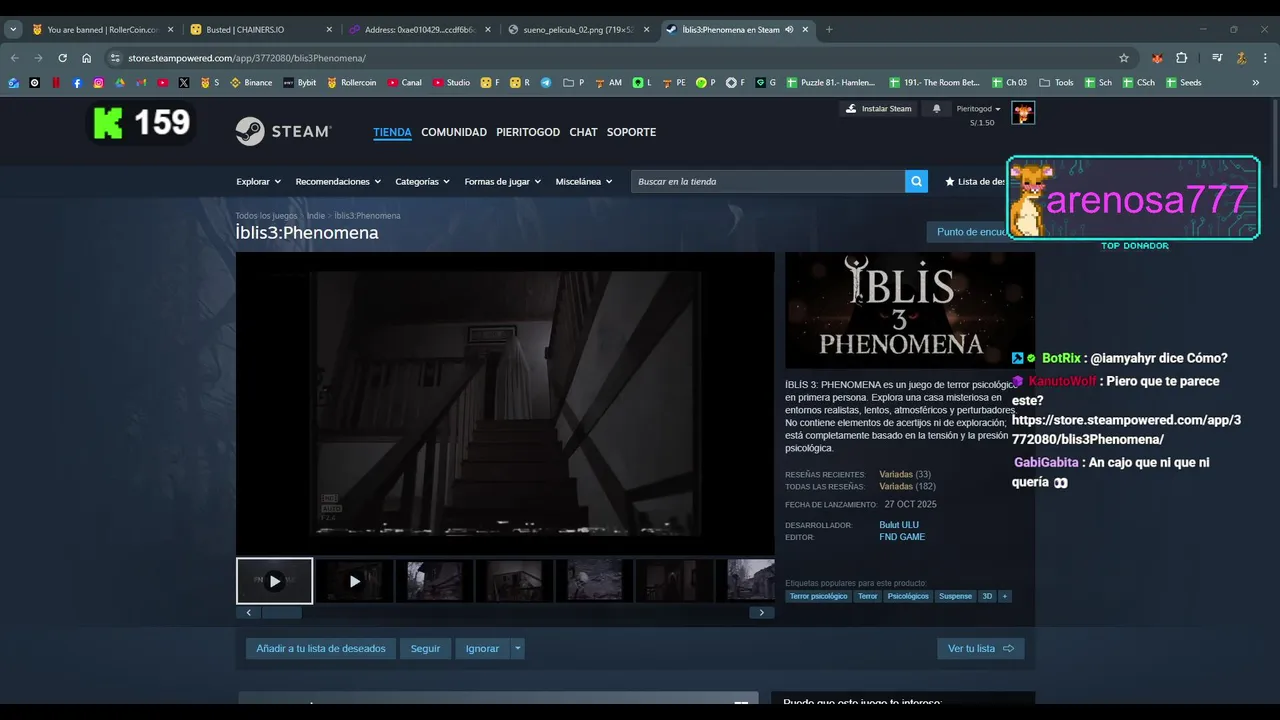
Task: Play first trailer thumbnail in strip
Action: 274,581
